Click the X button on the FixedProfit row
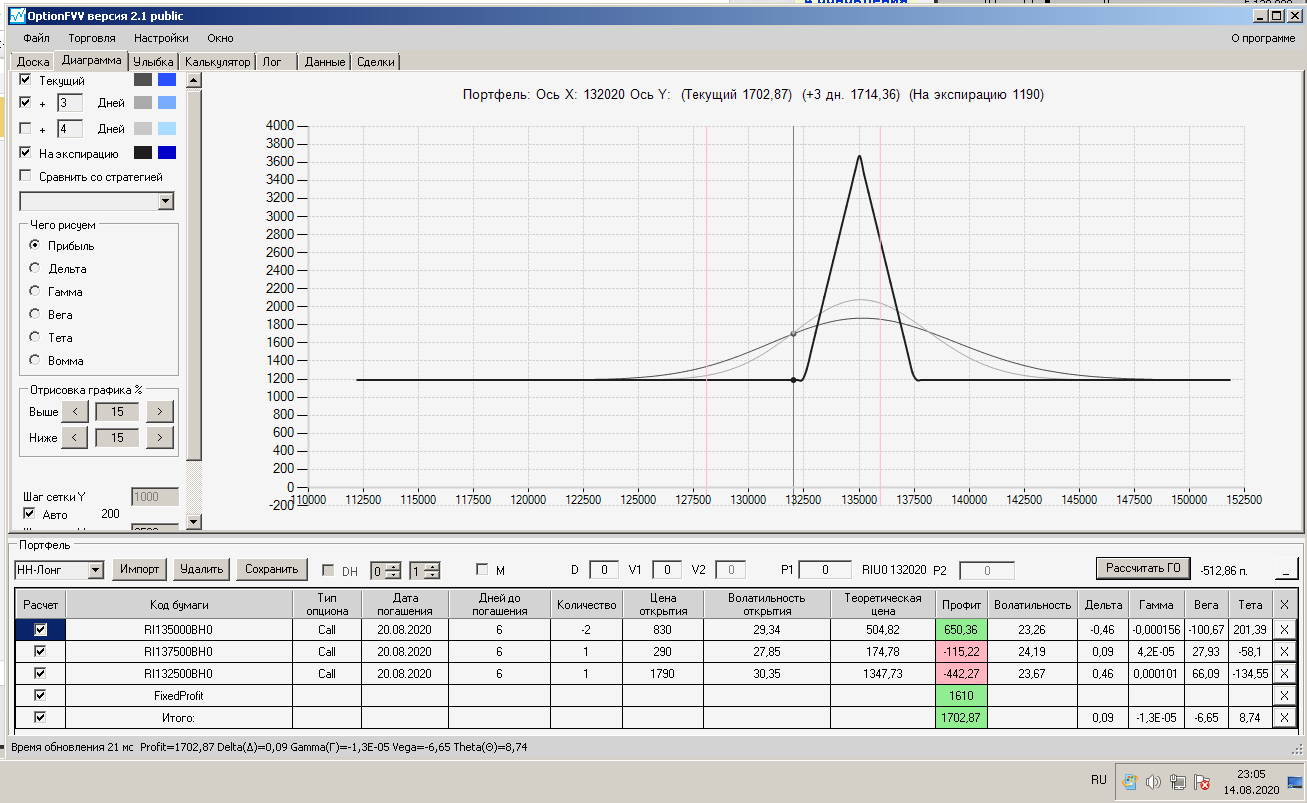The image size is (1307, 803). pos(1284,695)
